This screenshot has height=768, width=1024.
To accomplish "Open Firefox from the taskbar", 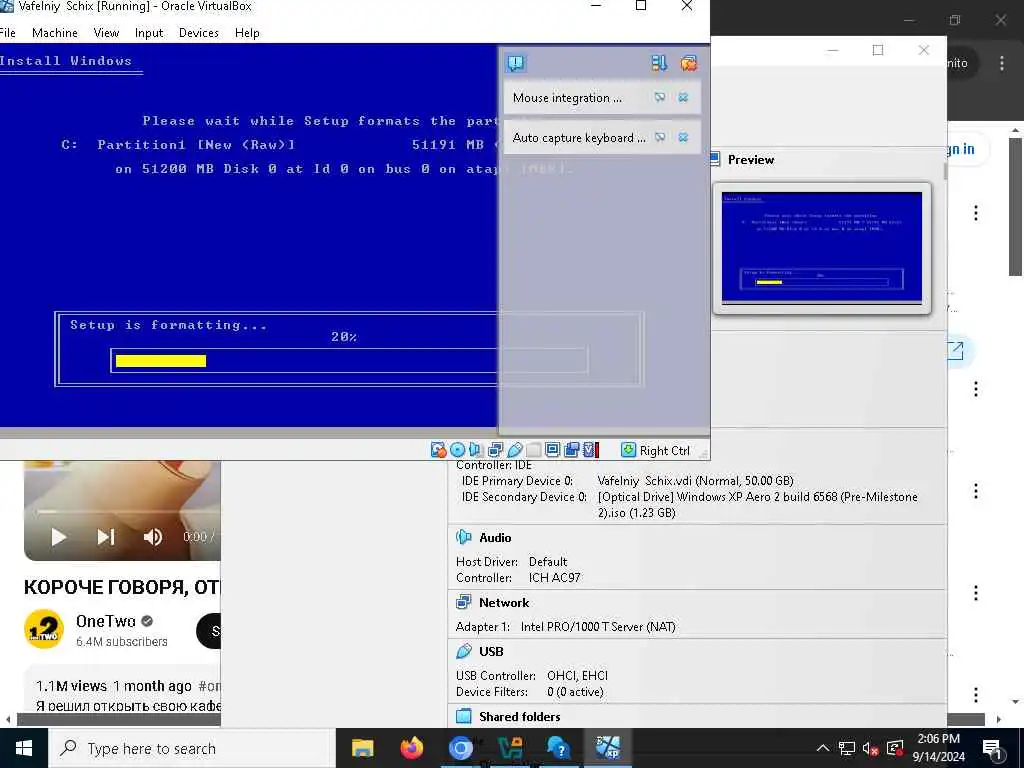I will (411, 748).
